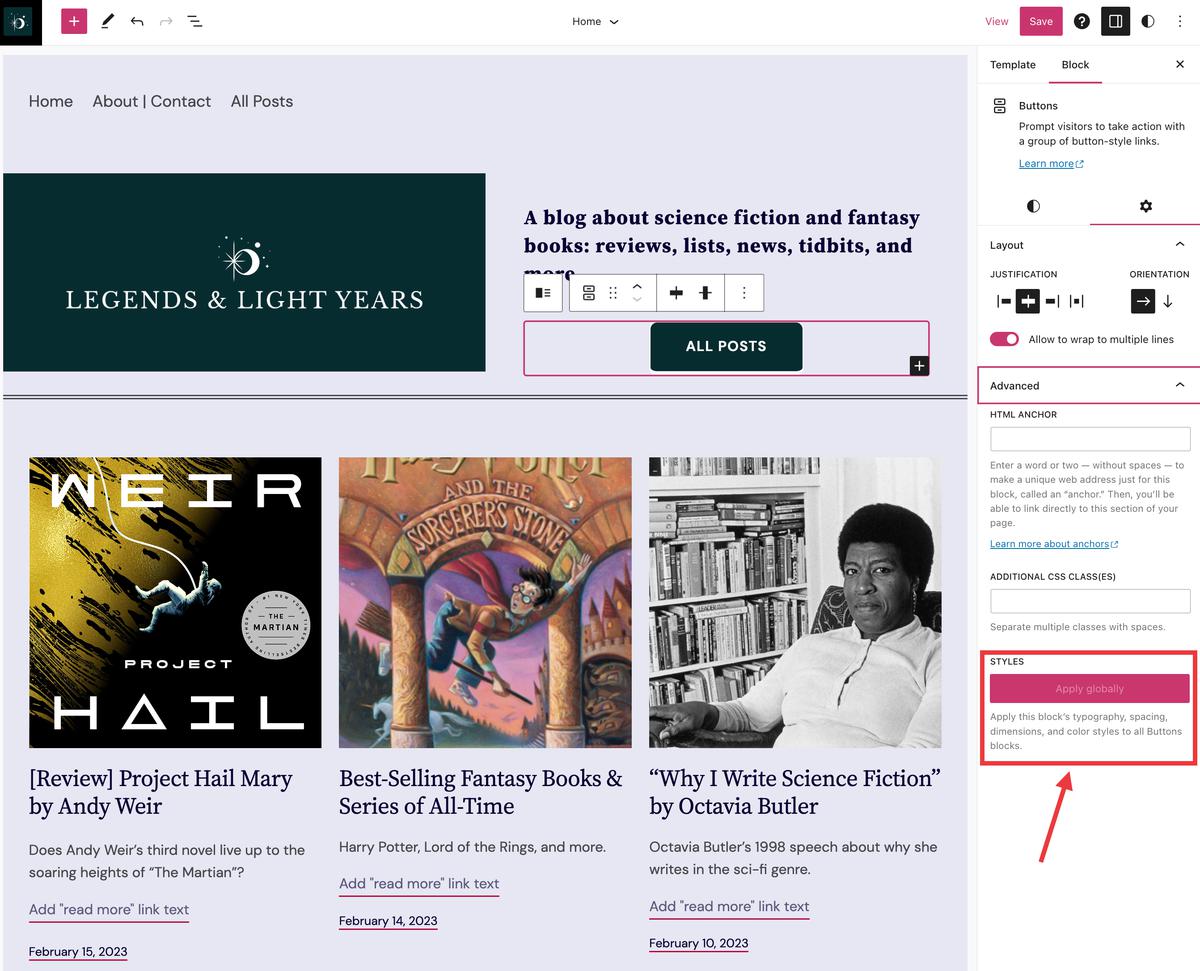This screenshot has width=1200, height=971.
Task: Switch to the Template tab
Action: pos(1012,65)
